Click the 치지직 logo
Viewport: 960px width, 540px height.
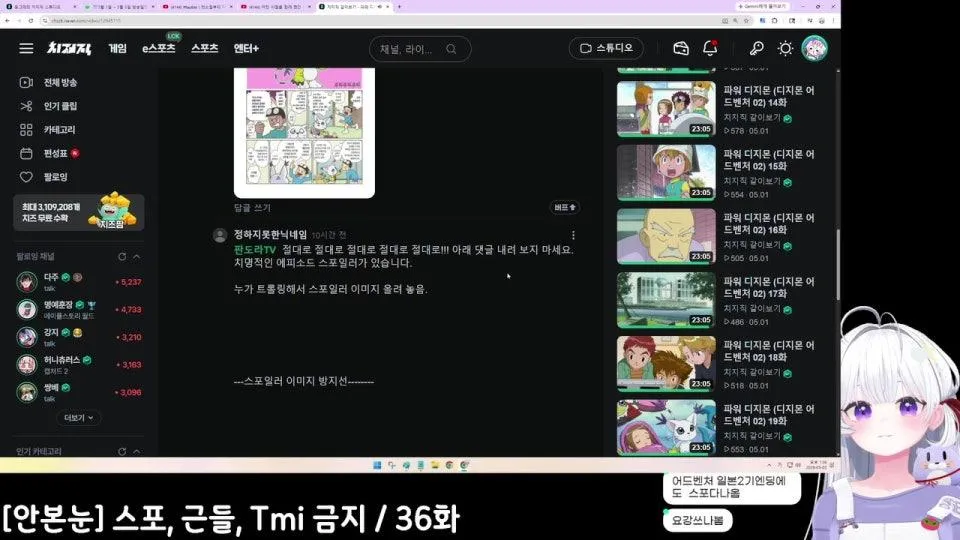[69, 48]
